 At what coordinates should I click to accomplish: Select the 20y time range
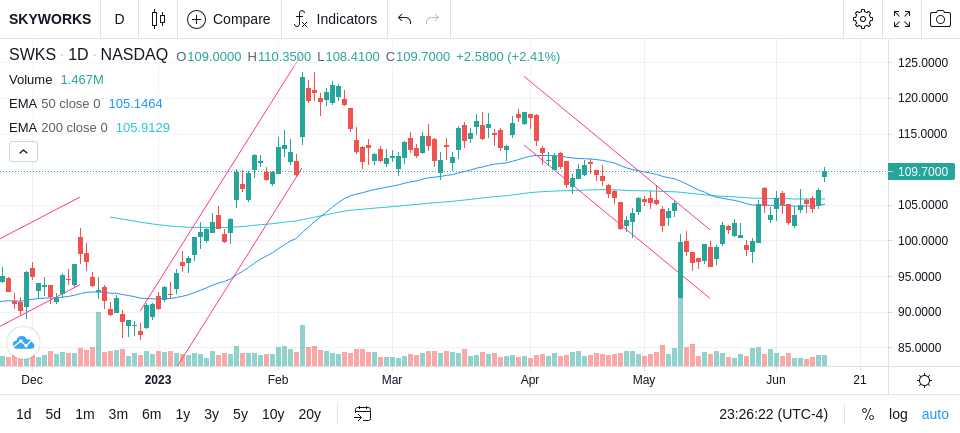tap(309, 415)
